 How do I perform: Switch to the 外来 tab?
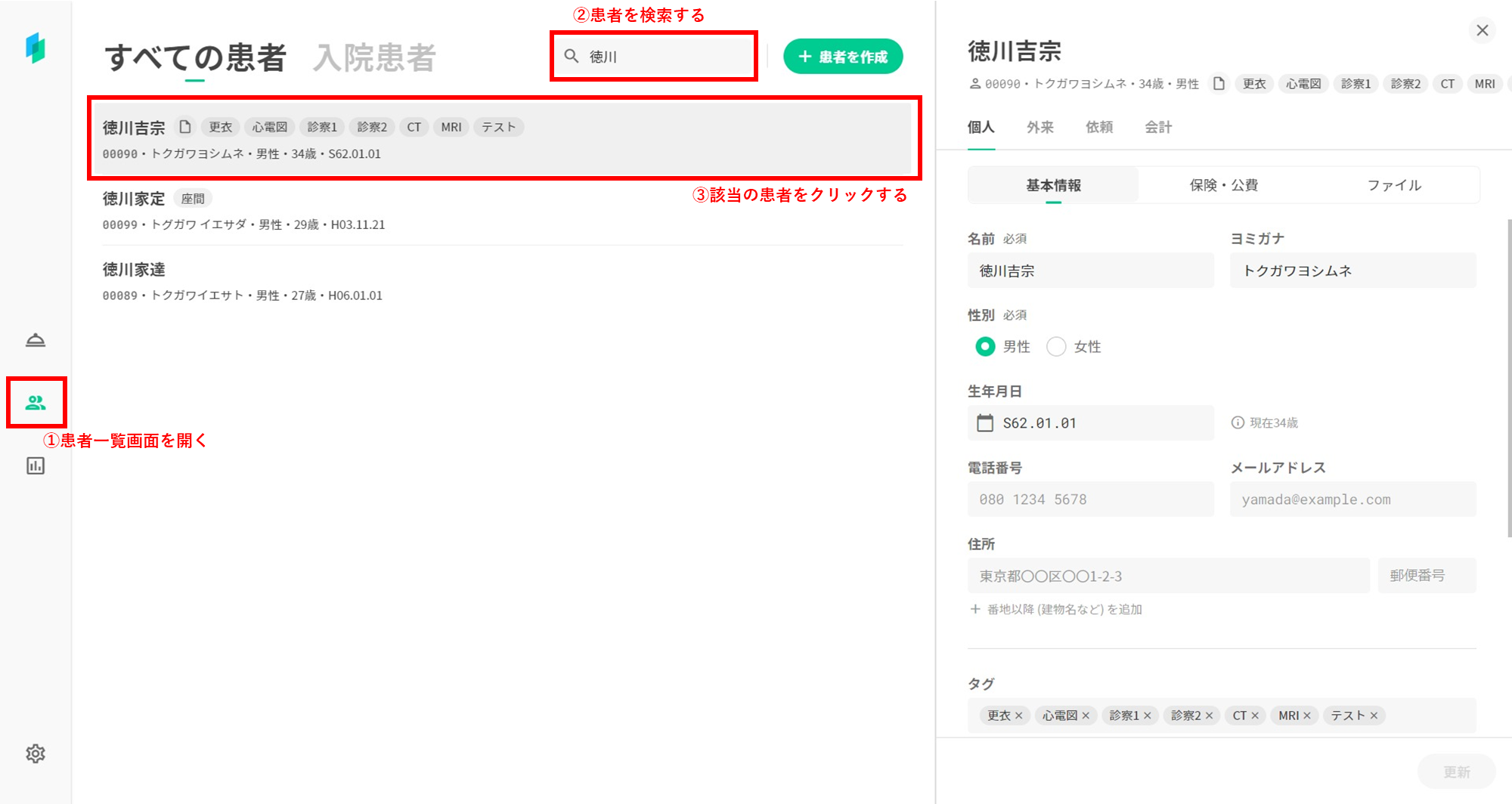pyautogui.click(x=1039, y=127)
